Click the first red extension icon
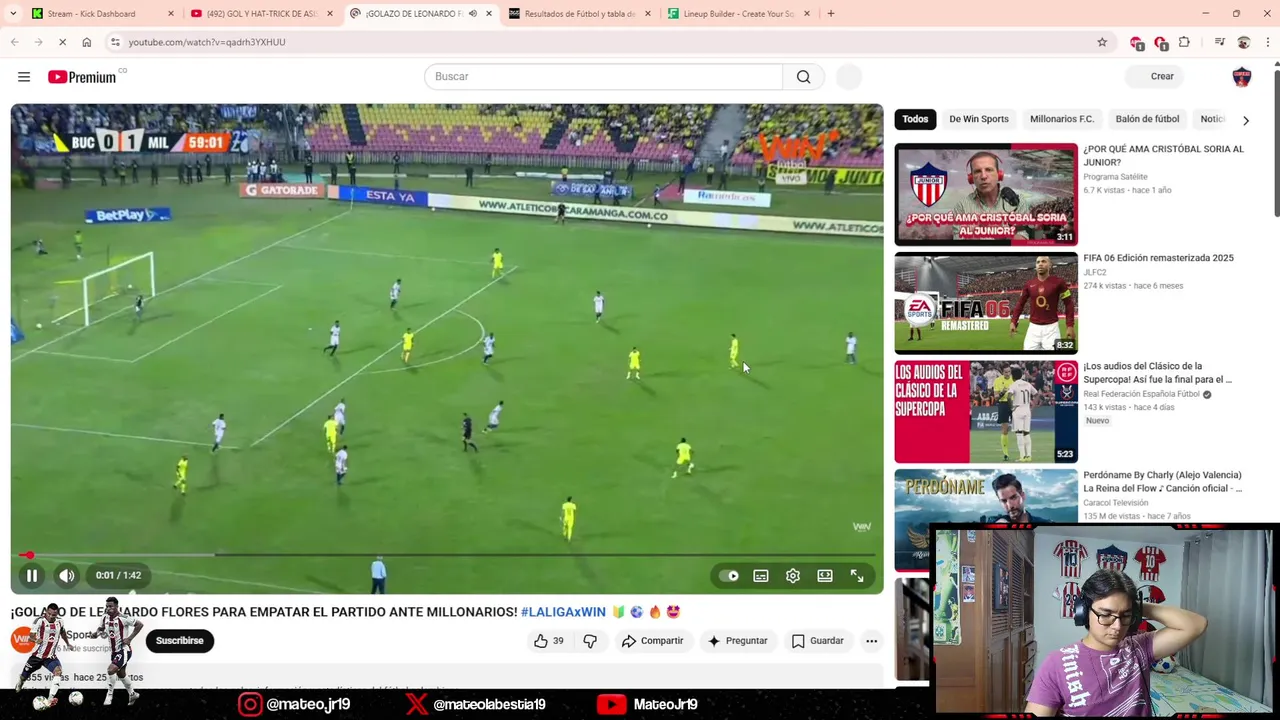Image resolution: width=1280 pixels, height=720 pixels. click(x=1136, y=42)
